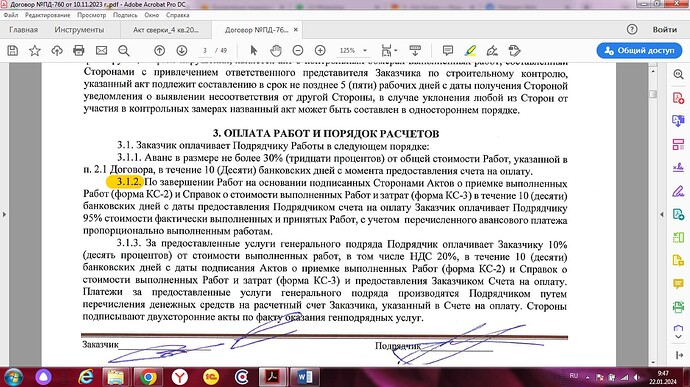The image size is (690, 387).
Task: Click the Общий доступ button
Action: [x=639, y=51]
